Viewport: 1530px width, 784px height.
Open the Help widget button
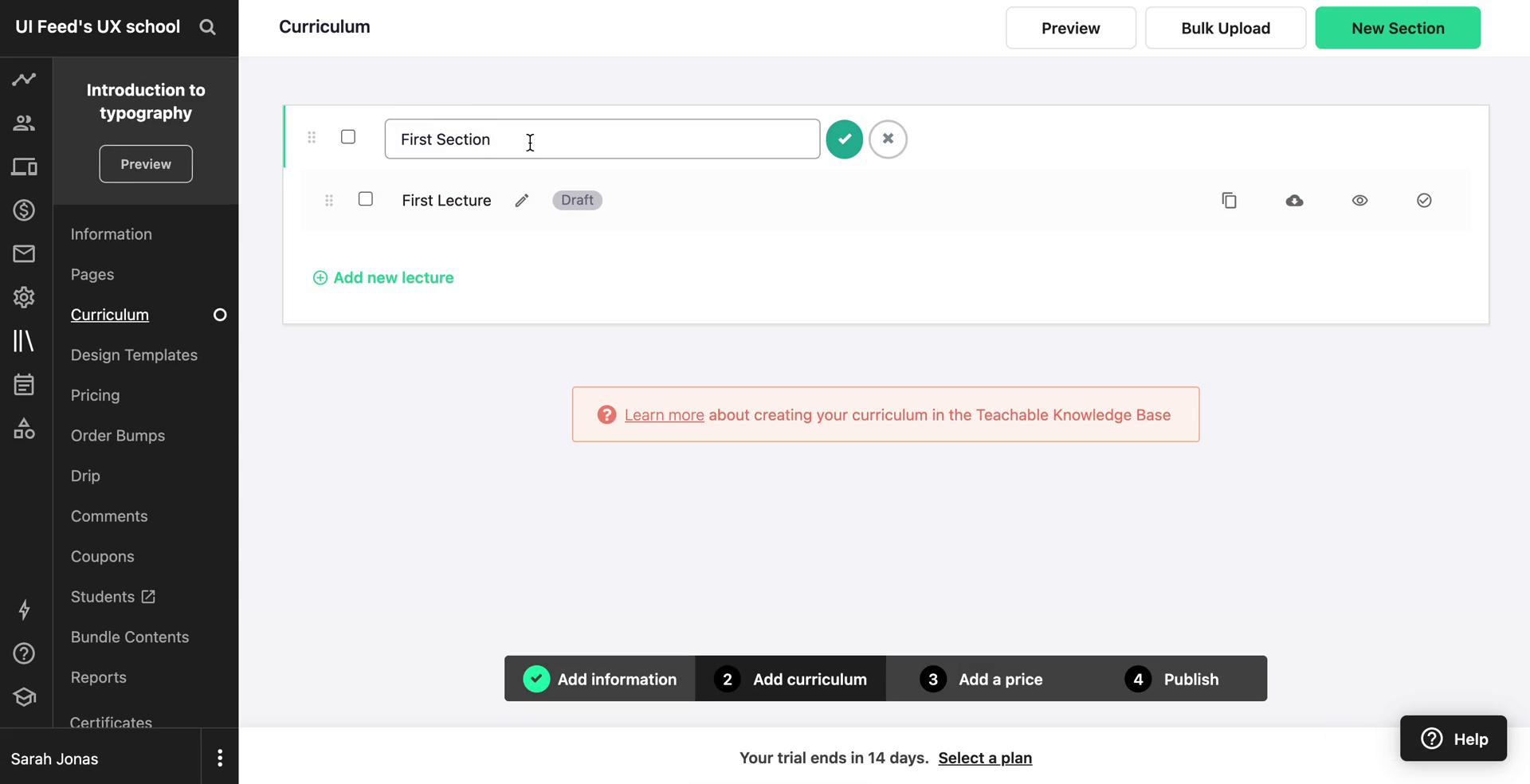tap(1453, 739)
